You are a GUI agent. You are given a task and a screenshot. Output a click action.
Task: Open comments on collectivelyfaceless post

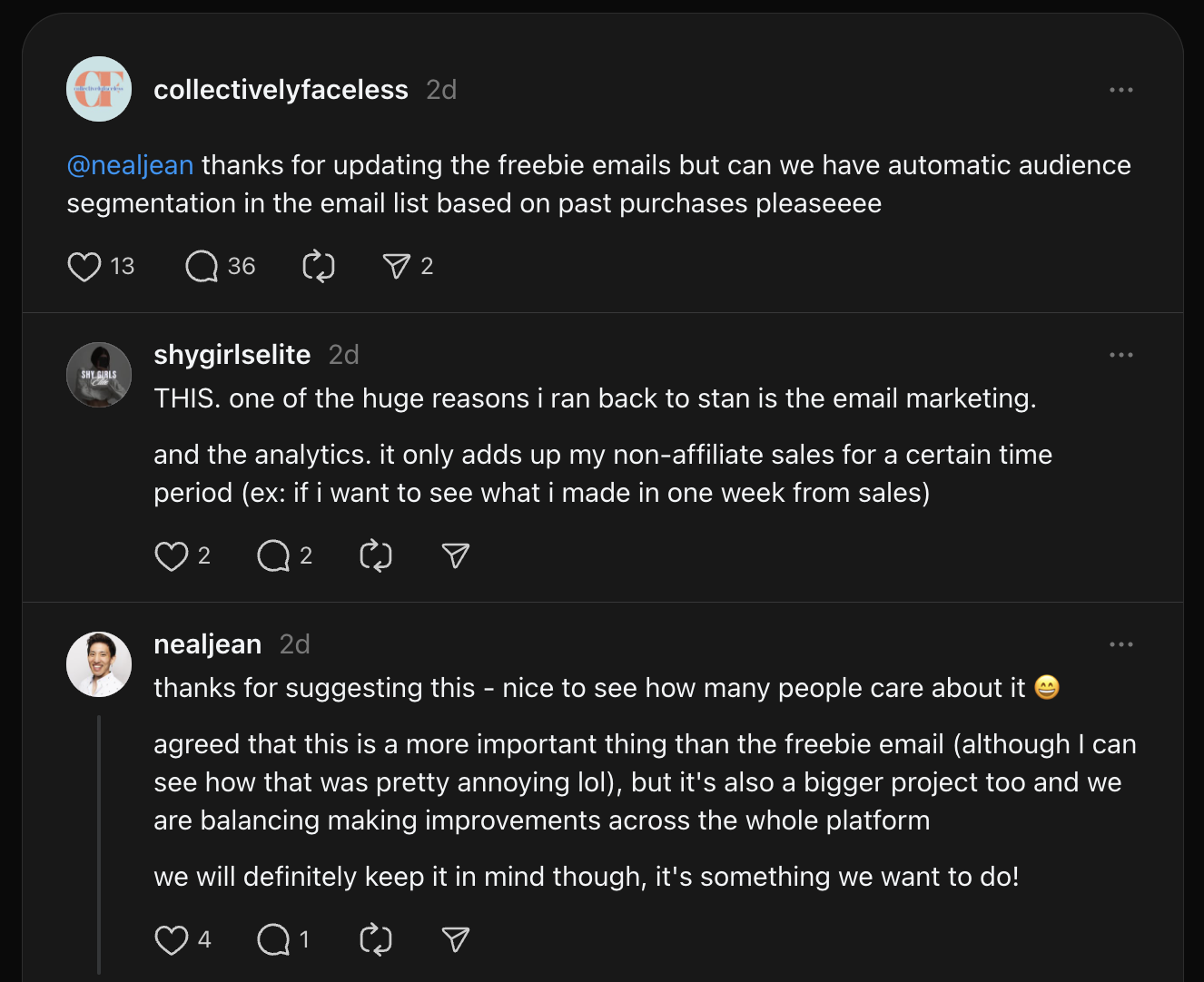202,267
